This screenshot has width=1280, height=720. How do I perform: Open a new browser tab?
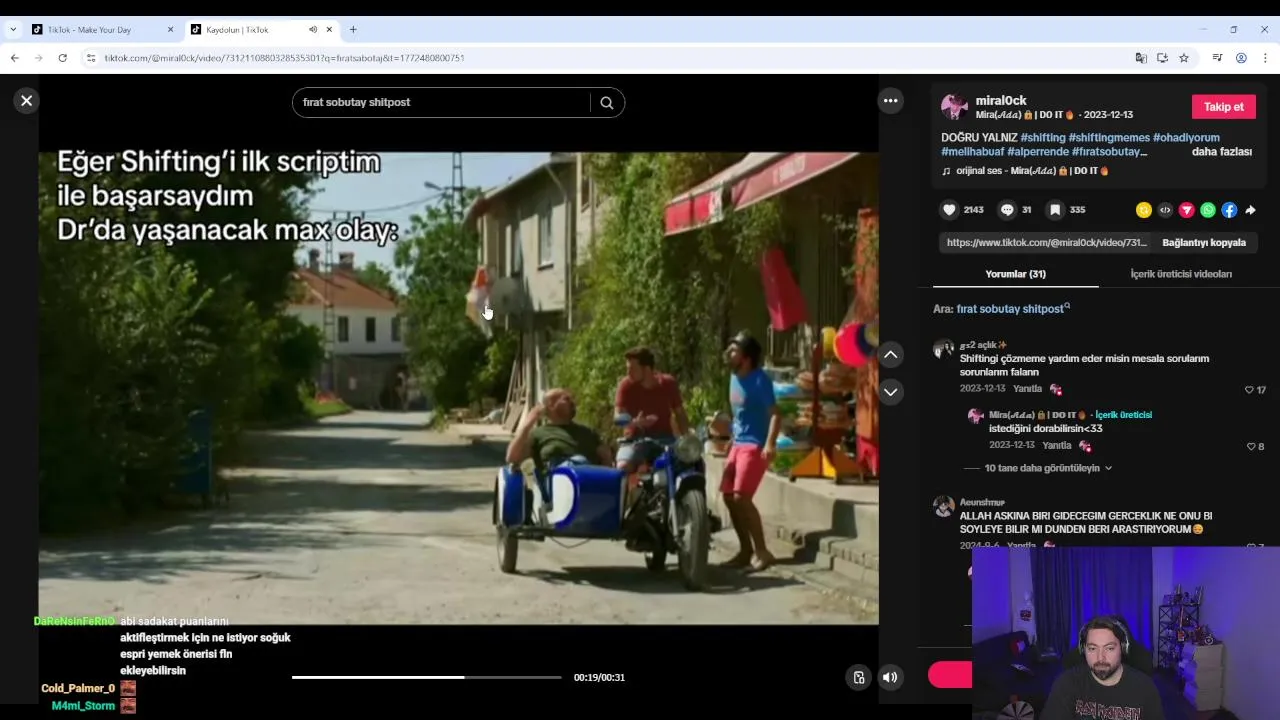[353, 30]
